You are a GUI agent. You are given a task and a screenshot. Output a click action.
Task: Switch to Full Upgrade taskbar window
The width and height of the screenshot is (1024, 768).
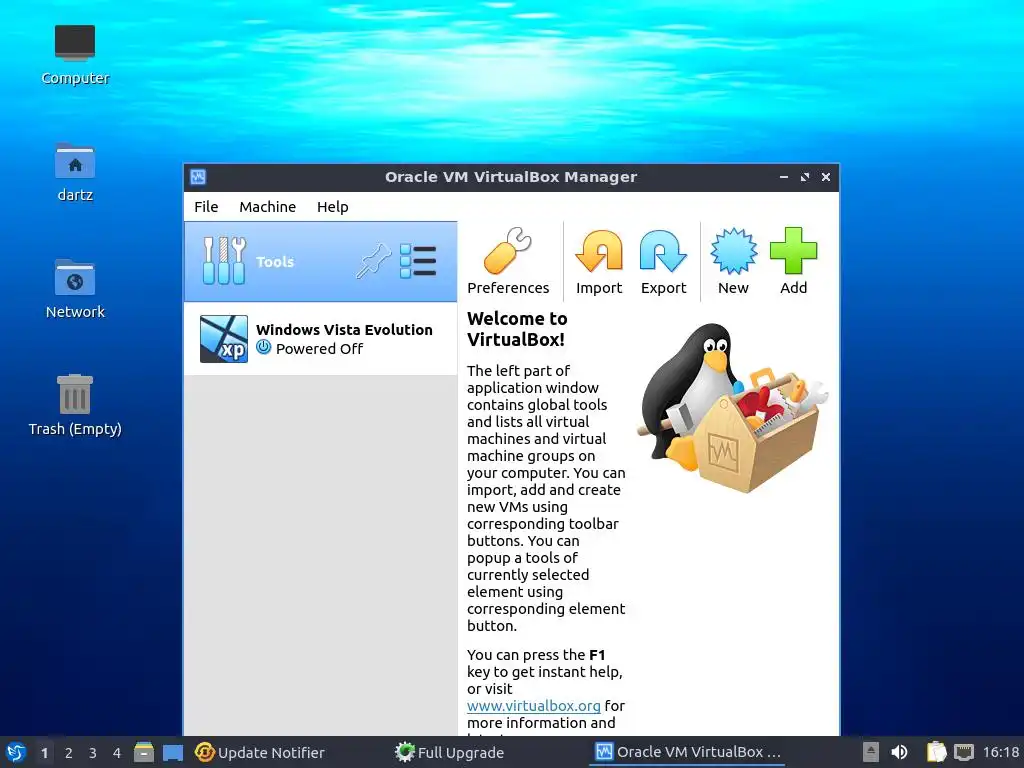pos(490,752)
